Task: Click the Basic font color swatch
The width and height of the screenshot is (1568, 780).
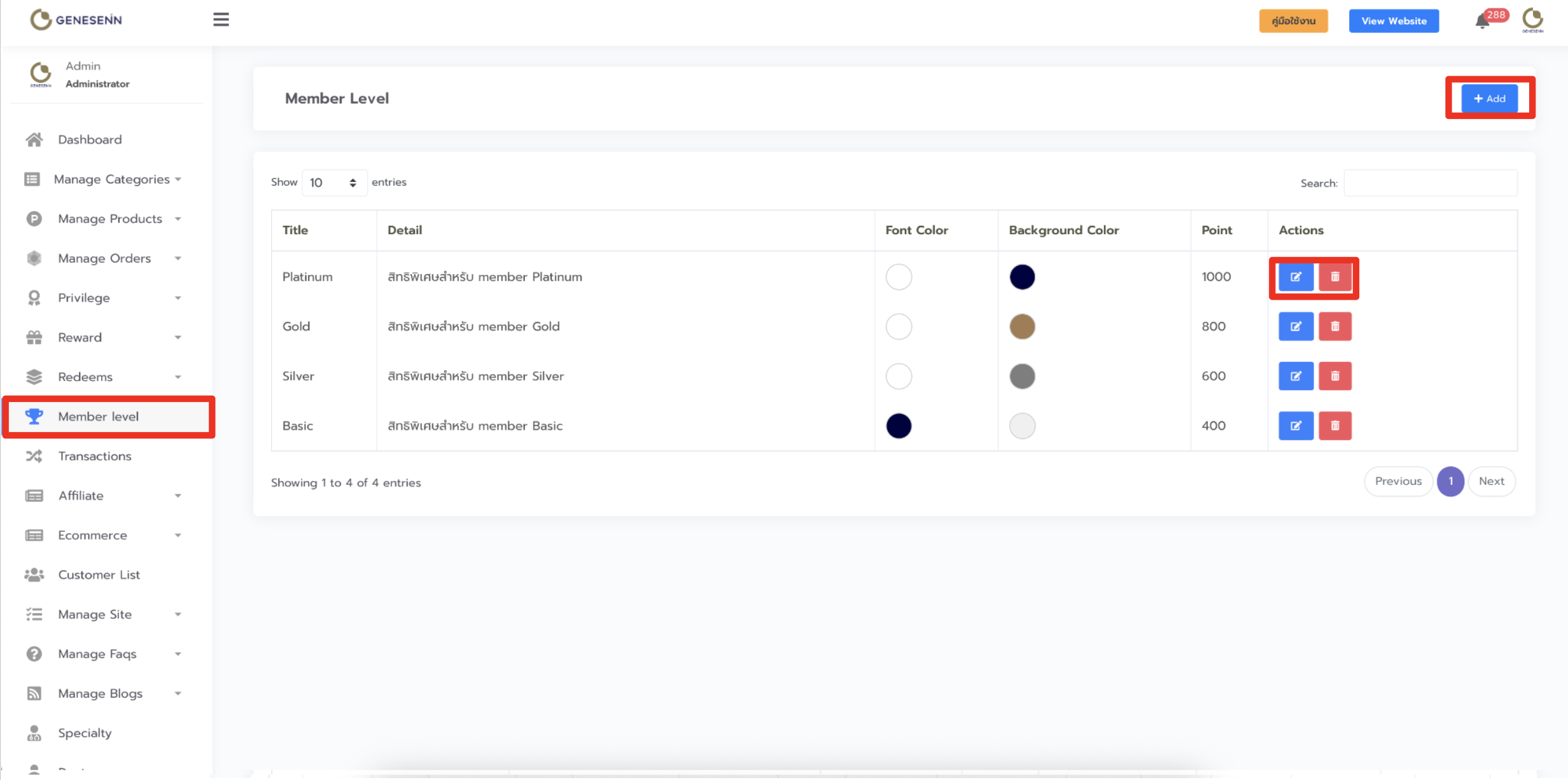Action: (899, 426)
